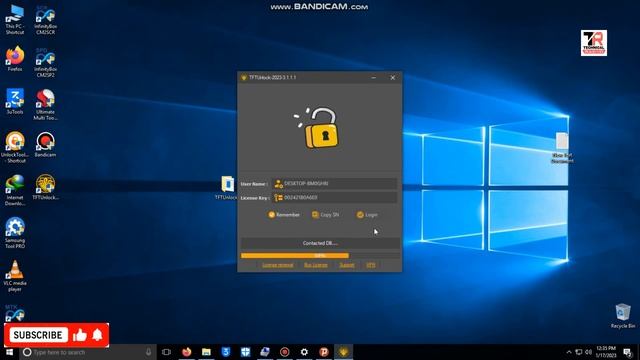Click the Login button
The width and height of the screenshot is (640, 360).
[x=367, y=215]
